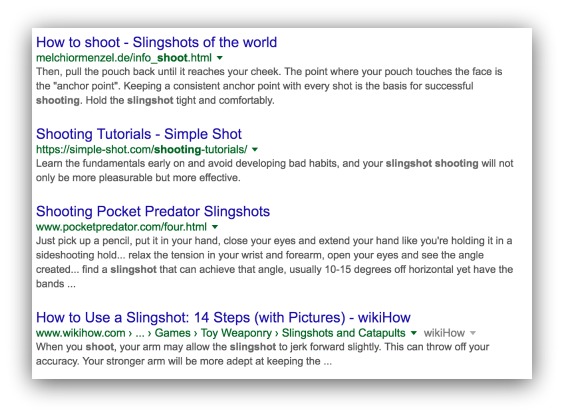Click the https://simple-shot.com/shooting-tutorials/ URL
564x415 pixels.
coord(142,149)
